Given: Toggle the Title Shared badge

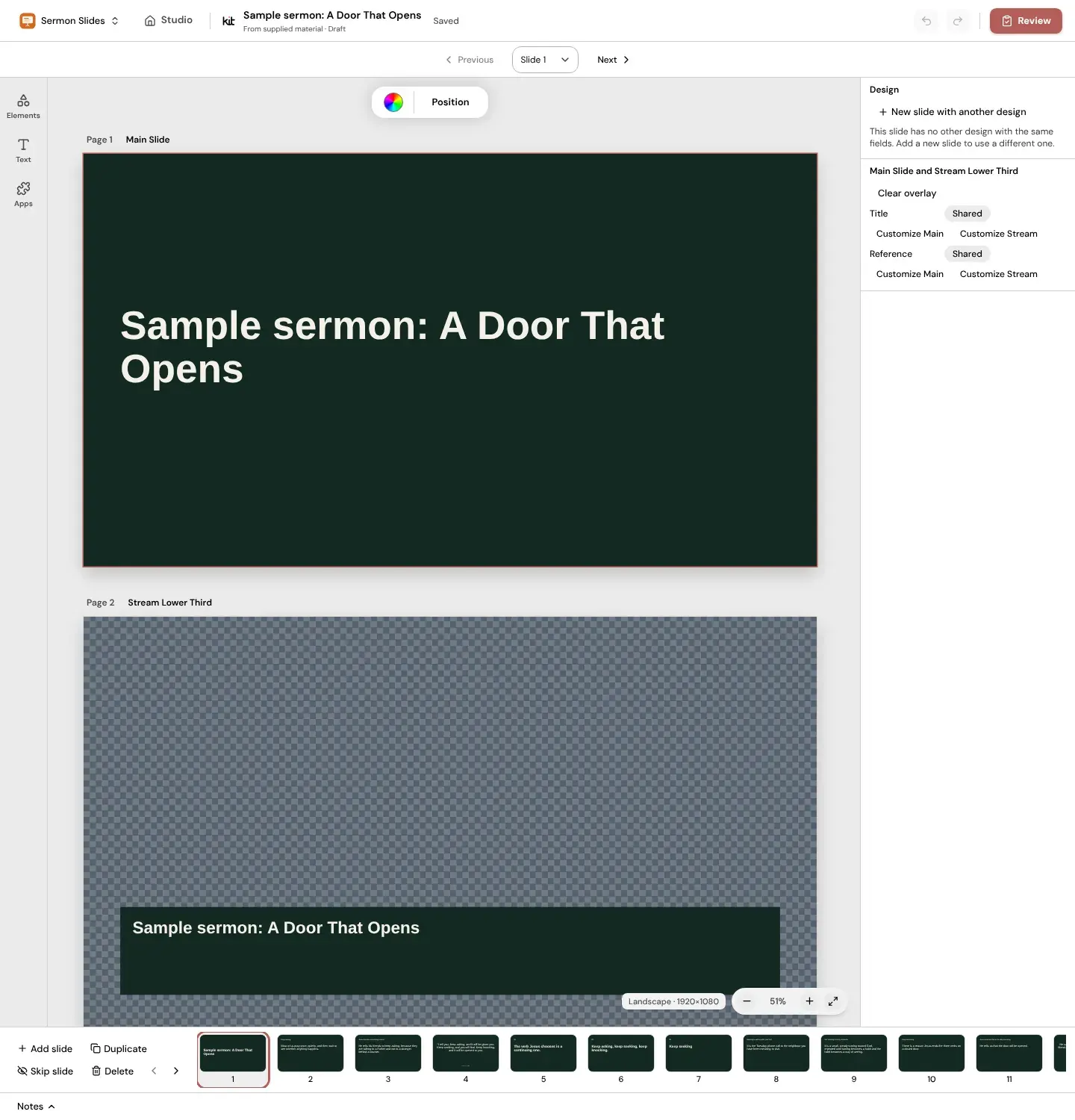Looking at the screenshot, I should click(x=967, y=214).
